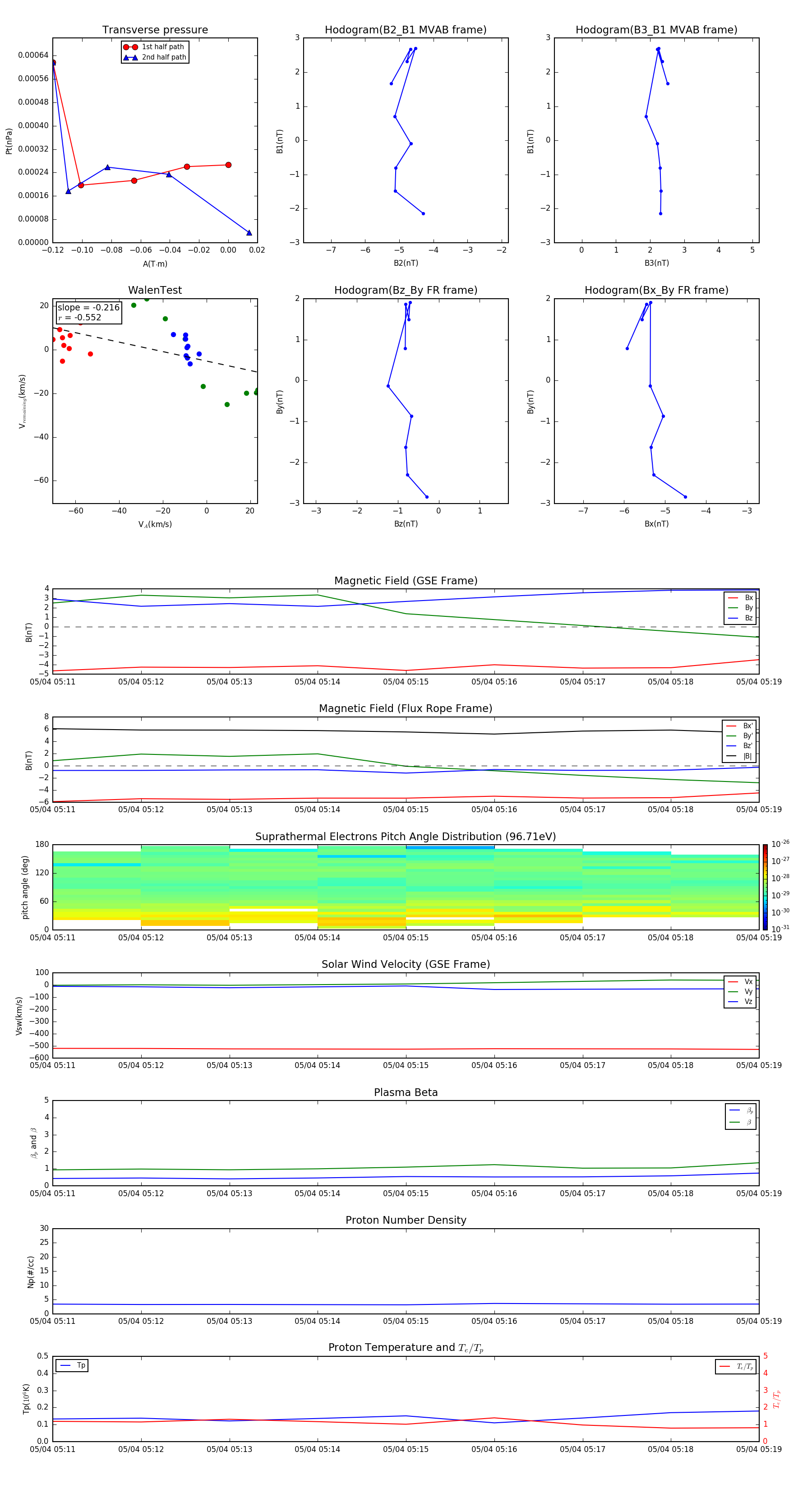Click the 'WalenTest' plot title
The image size is (812, 1489).
click(x=155, y=290)
